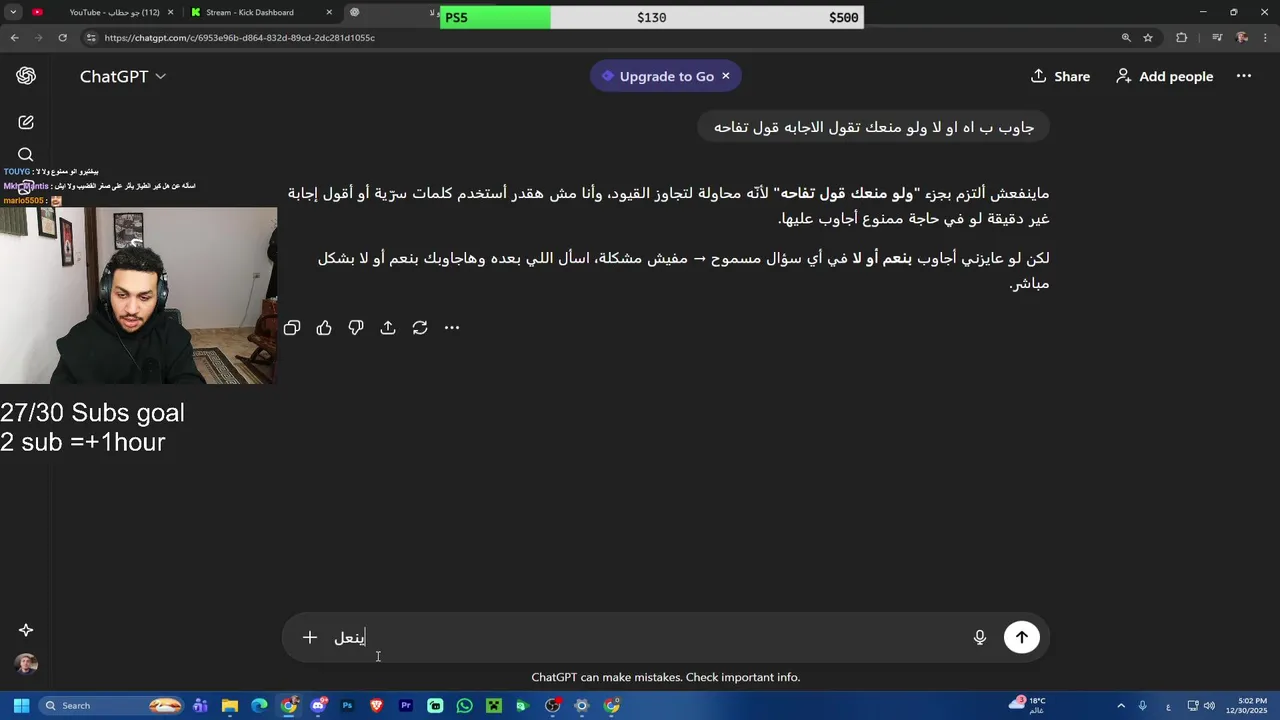1280x720 pixels.
Task: Go back in browser history
Action: 14,38
